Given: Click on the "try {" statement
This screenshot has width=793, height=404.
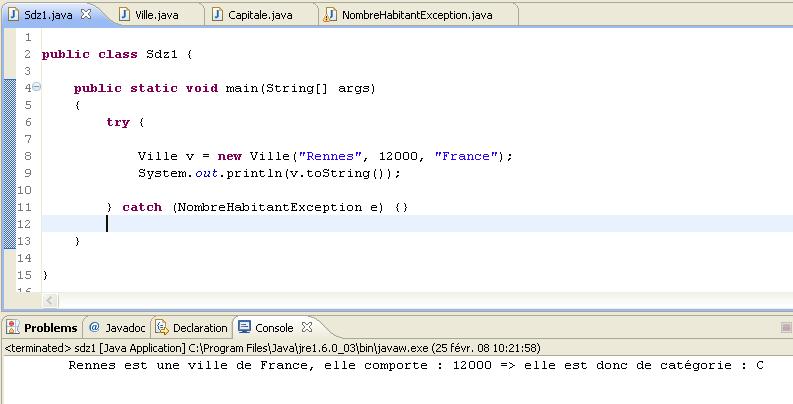Looking at the screenshot, I should (125, 122).
